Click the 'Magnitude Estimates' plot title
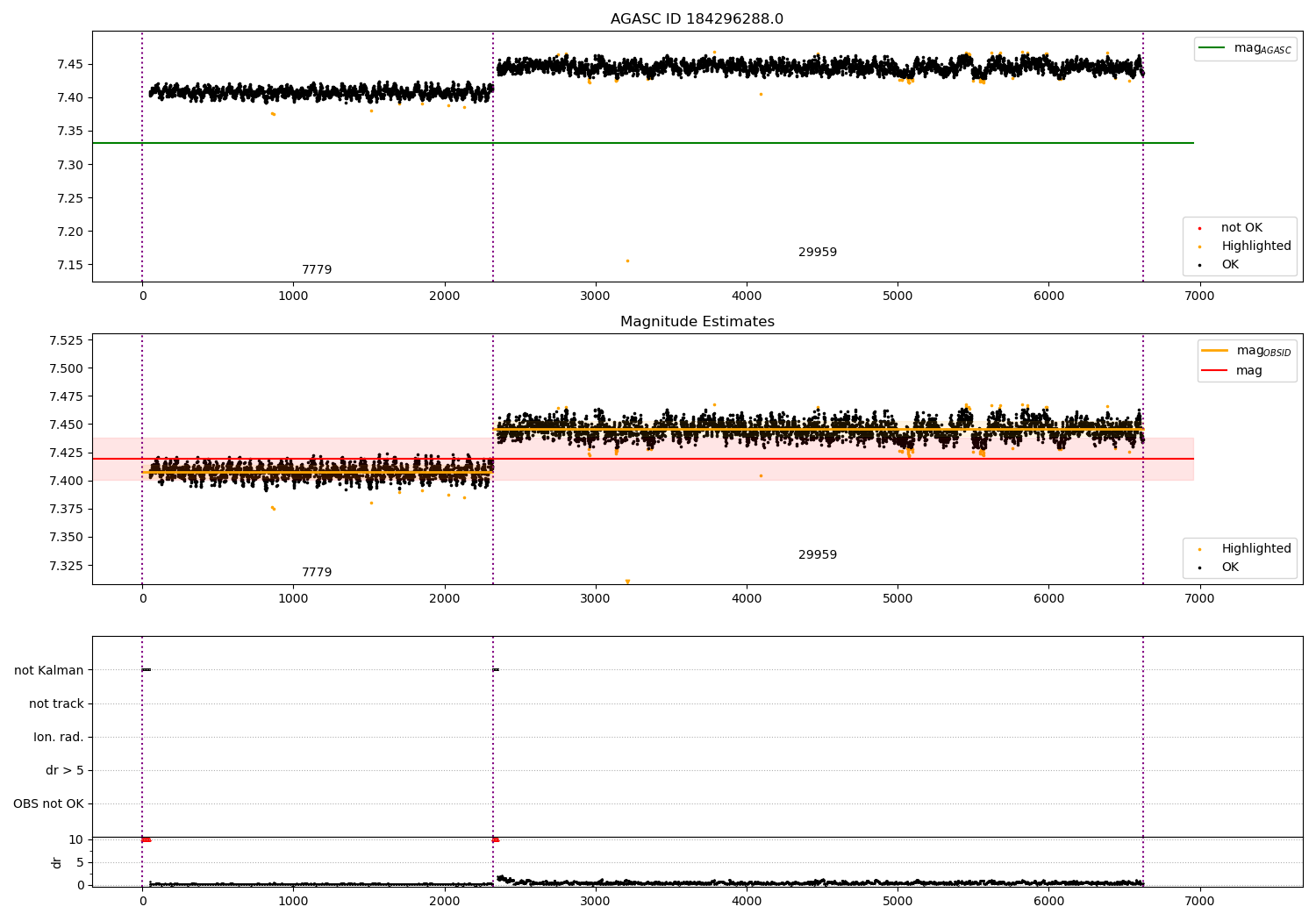The height and width of the screenshot is (921, 1316). click(697, 322)
